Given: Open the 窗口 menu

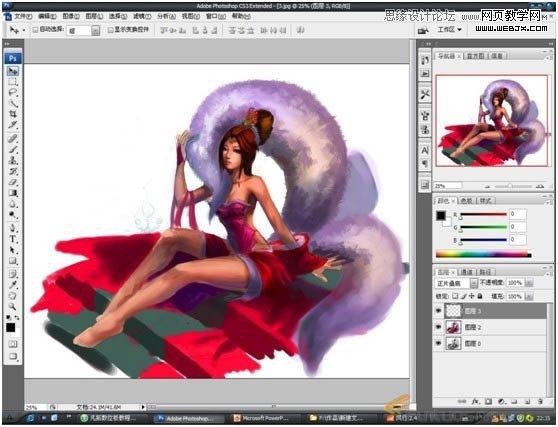Looking at the screenshot, I should point(216,16).
